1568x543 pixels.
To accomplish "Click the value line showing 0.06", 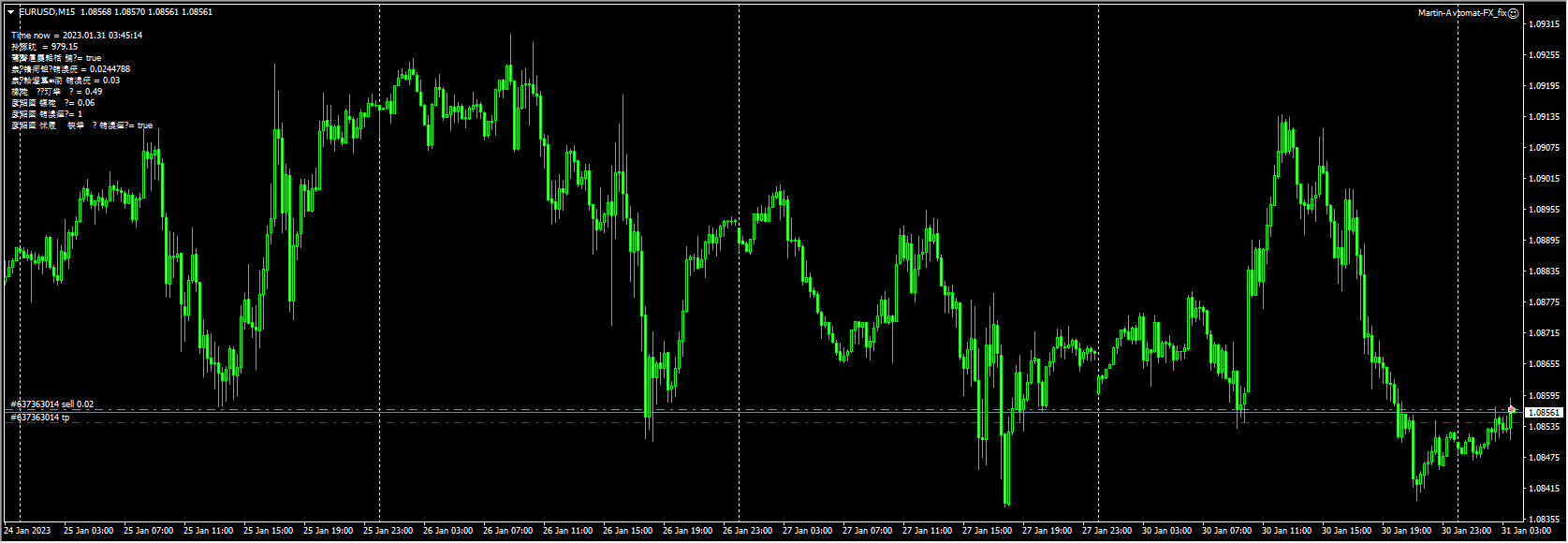I will (x=53, y=103).
